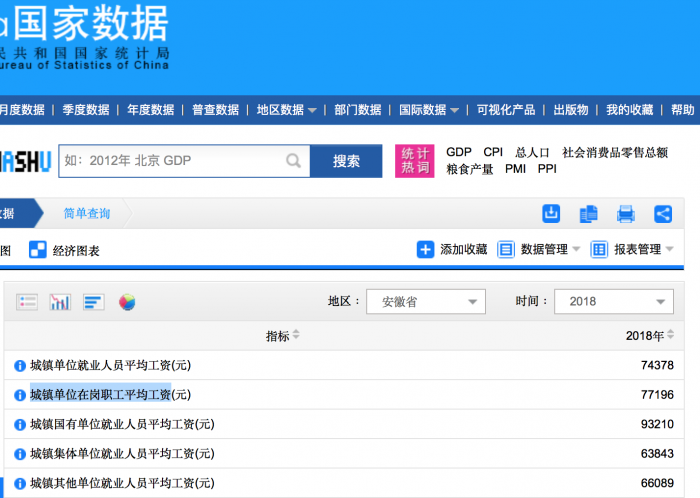Viewport: 700px width, 498px height.
Task: Click the magnifier icon in search box
Action: tap(293, 160)
